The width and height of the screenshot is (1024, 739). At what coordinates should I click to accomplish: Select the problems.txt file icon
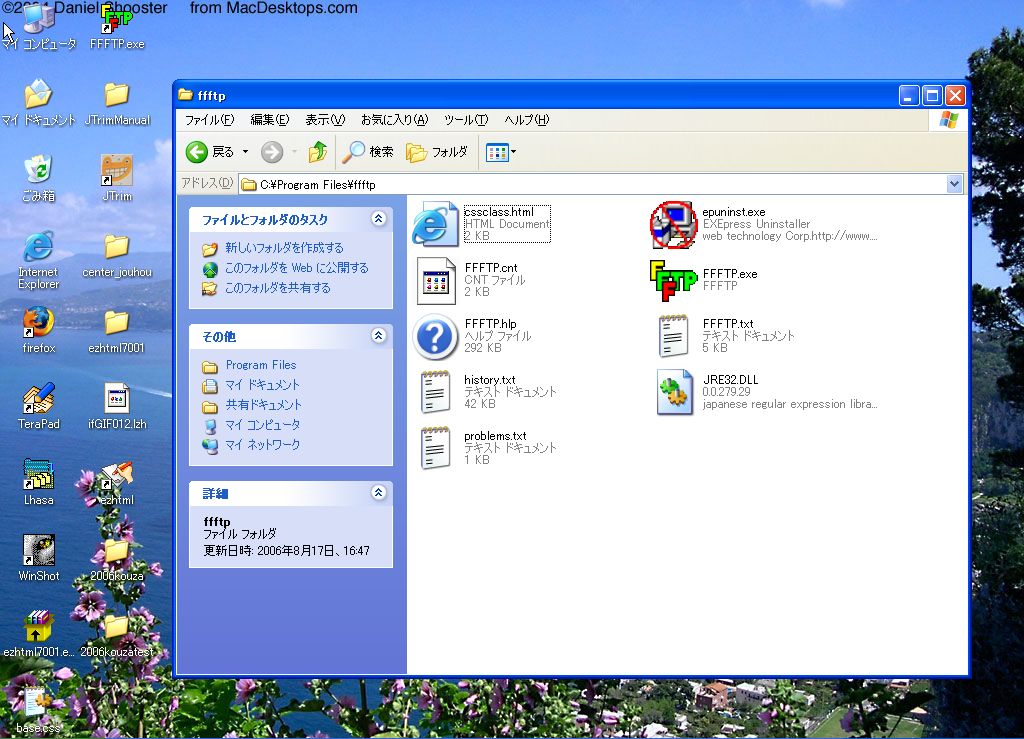point(436,448)
